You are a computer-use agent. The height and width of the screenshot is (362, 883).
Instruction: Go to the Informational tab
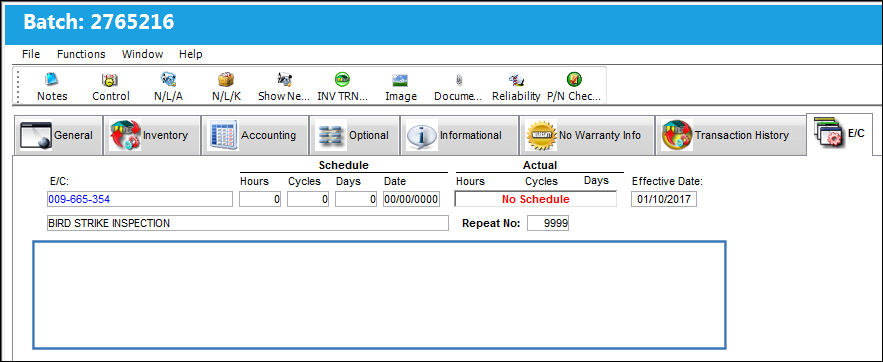coord(459,135)
